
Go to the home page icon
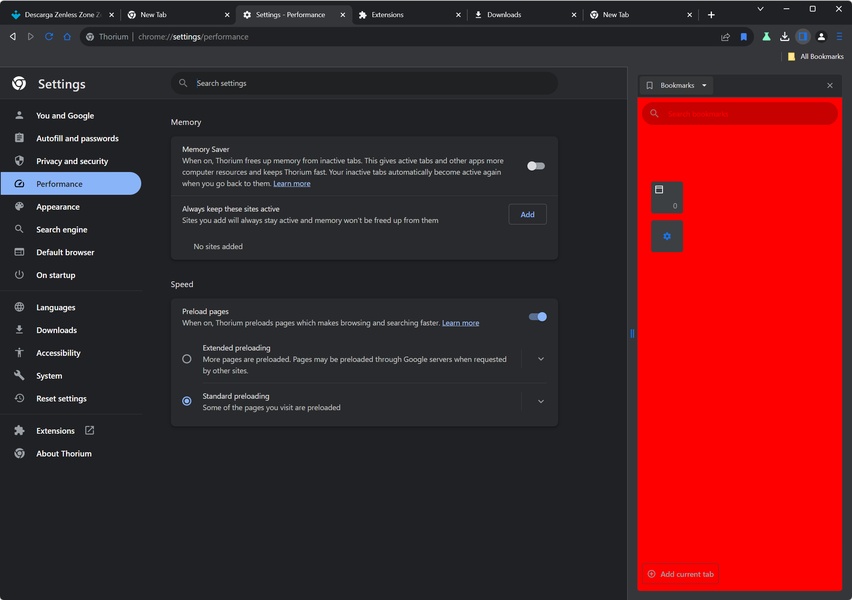pyautogui.click(x=67, y=37)
